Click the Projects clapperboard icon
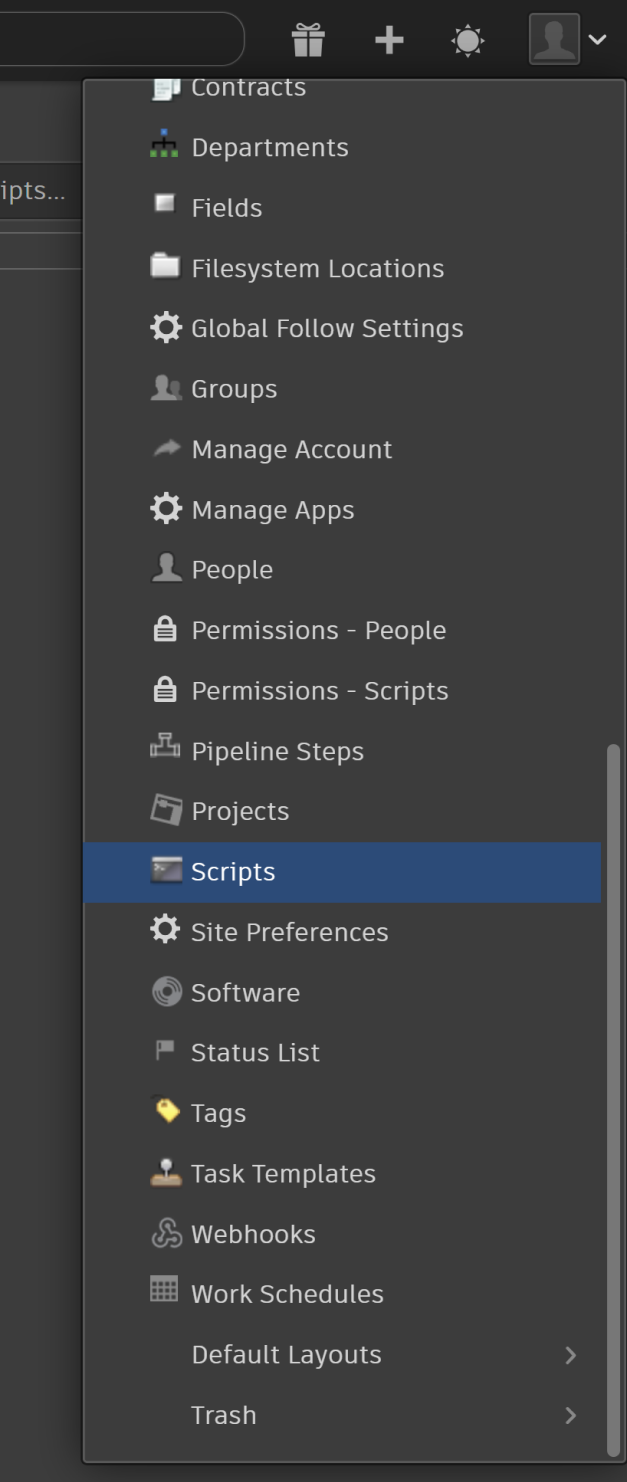 pos(165,810)
